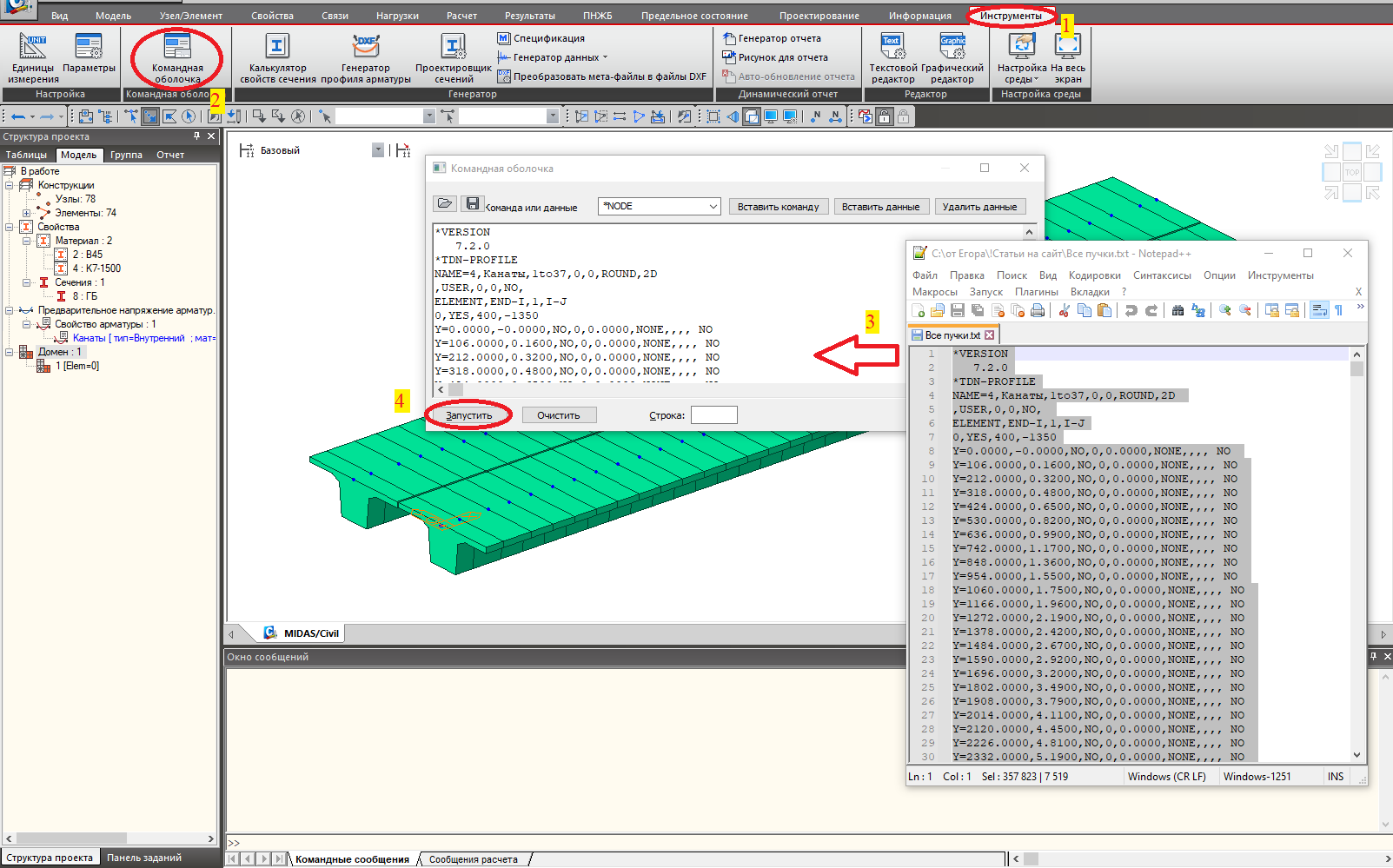Click the Строка line number input field

tap(713, 415)
